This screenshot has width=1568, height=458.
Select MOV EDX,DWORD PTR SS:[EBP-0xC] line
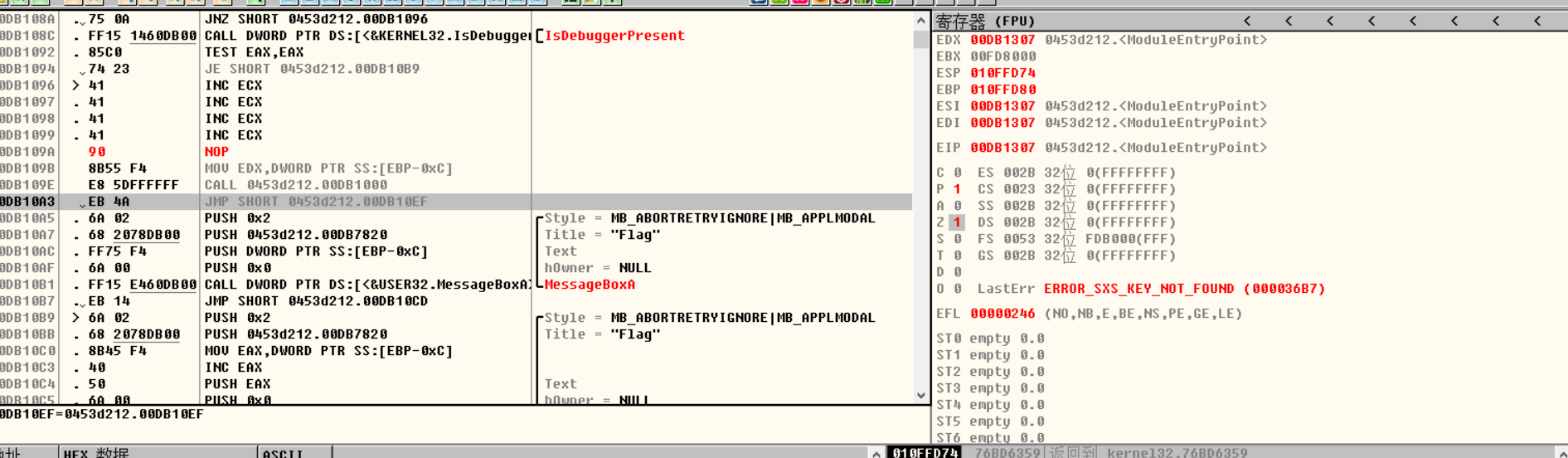click(328, 168)
